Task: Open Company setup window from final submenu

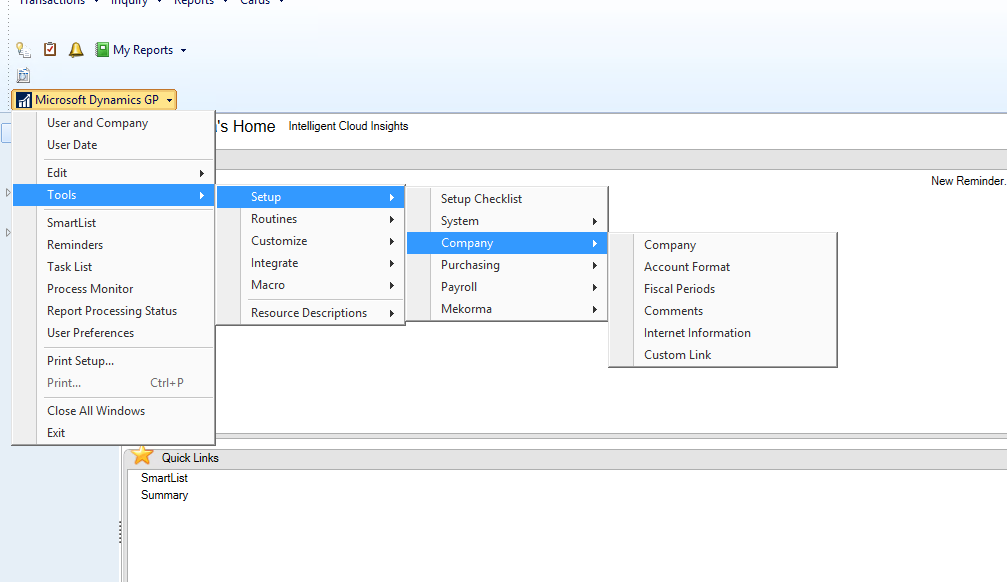Action: coord(722,245)
